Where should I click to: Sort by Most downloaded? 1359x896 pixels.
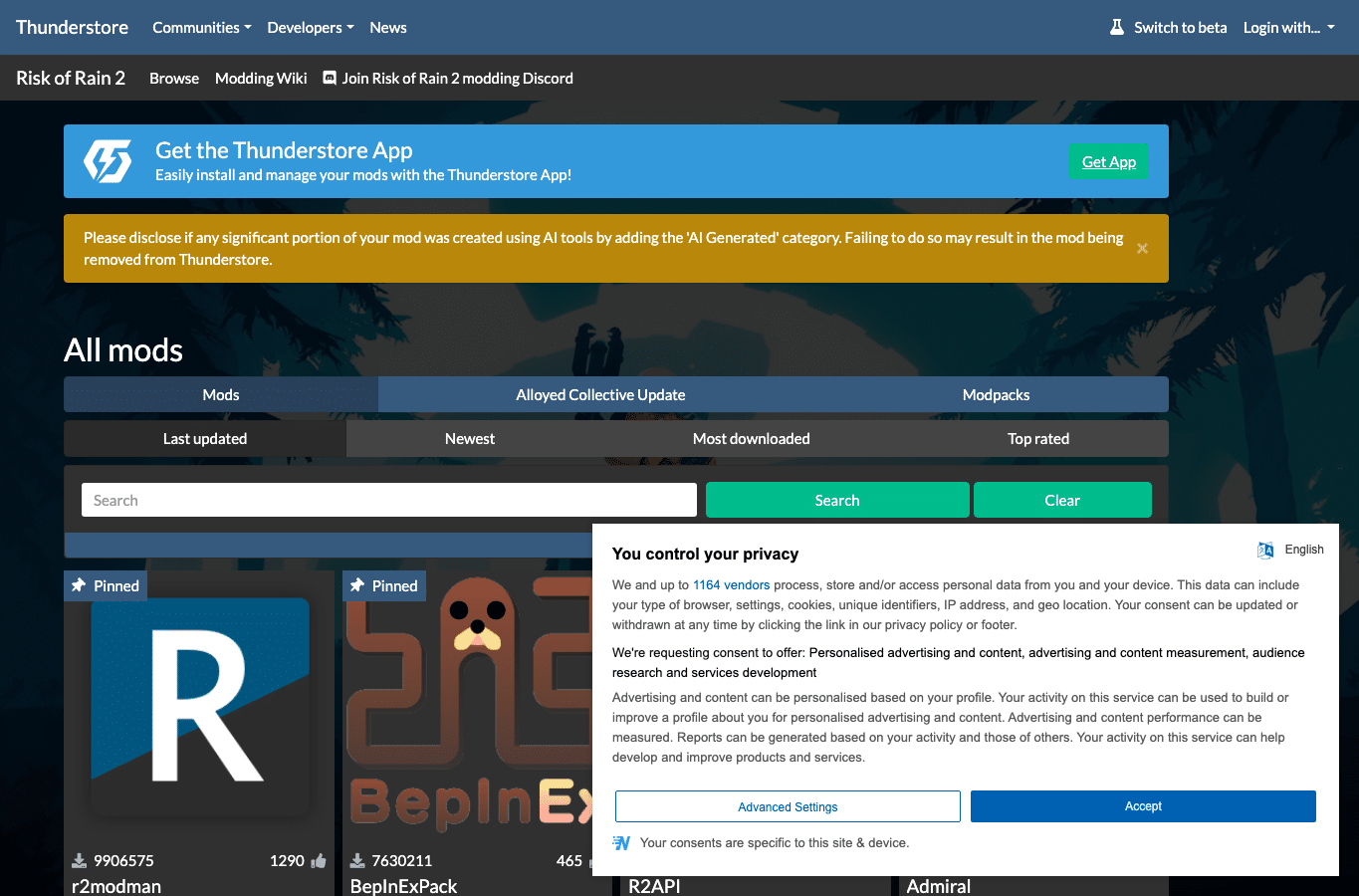[x=752, y=438]
